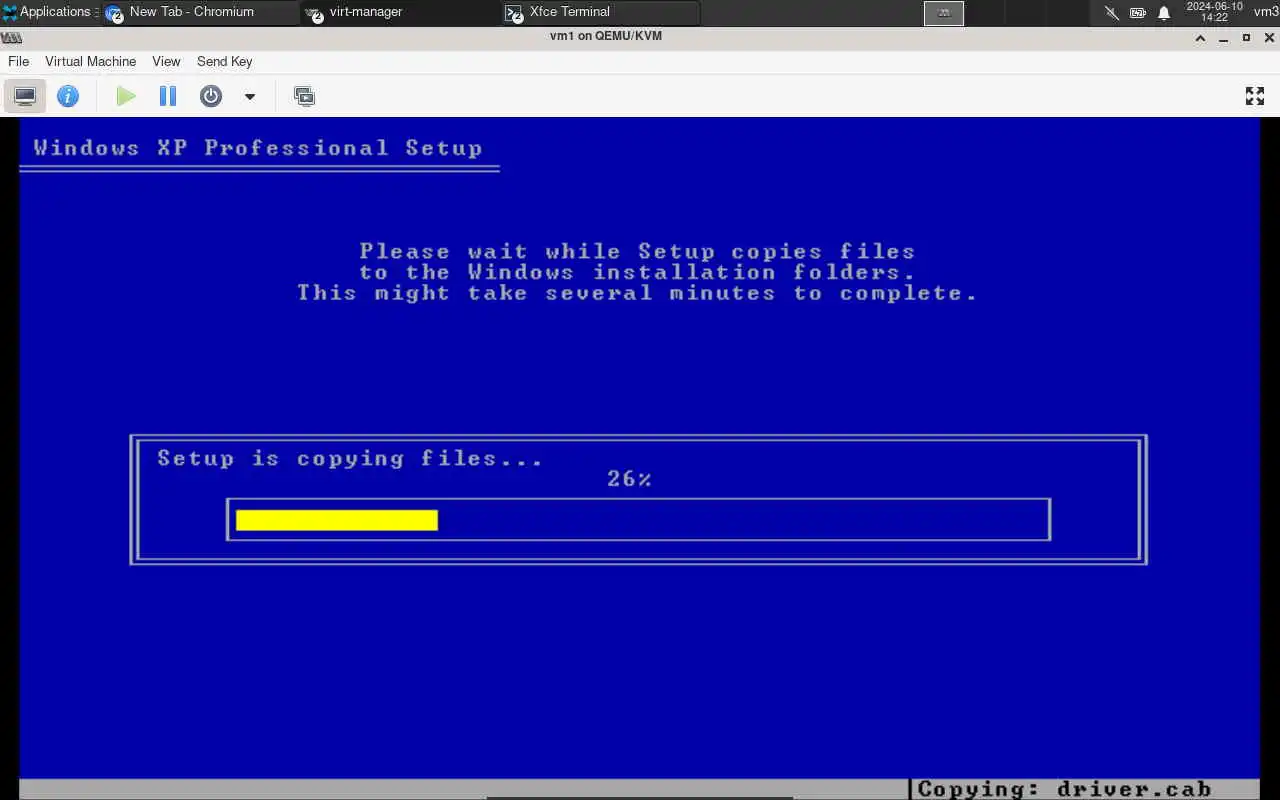Click 'This might take several minutes' line
Screen dimensions: 1280x800
[x=636, y=293]
